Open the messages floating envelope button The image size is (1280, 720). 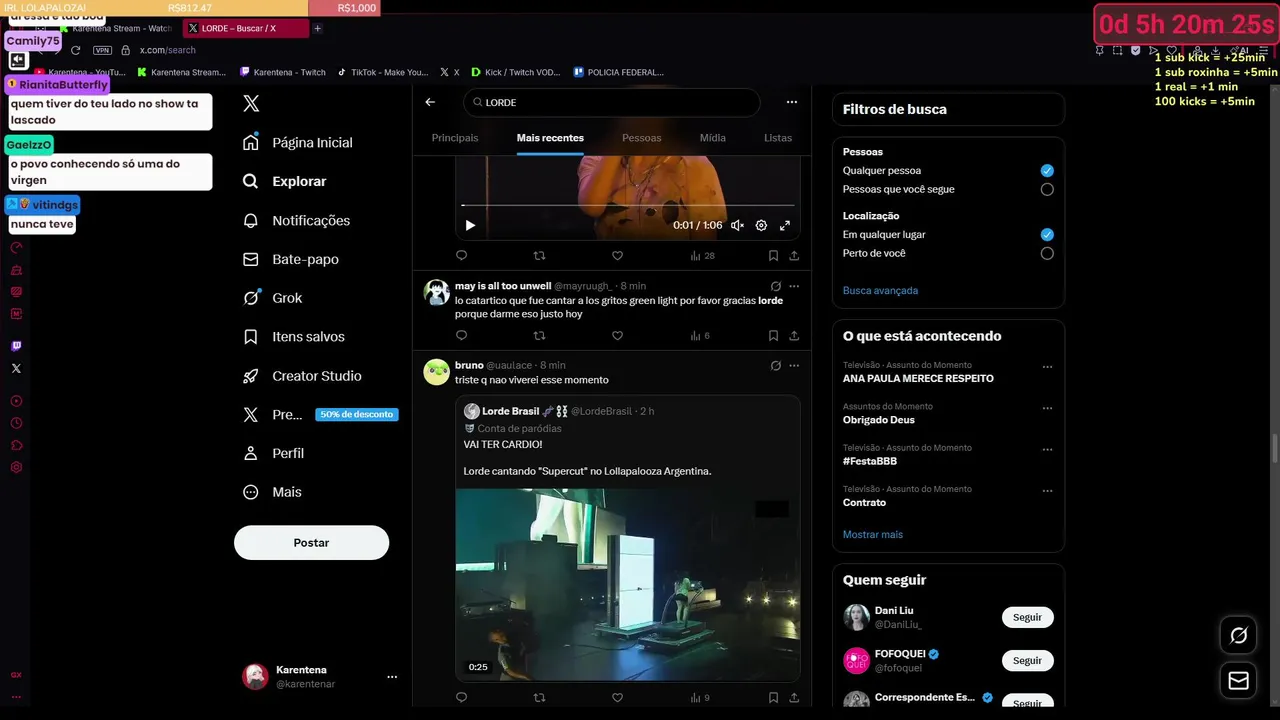[x=1238, y=681]
